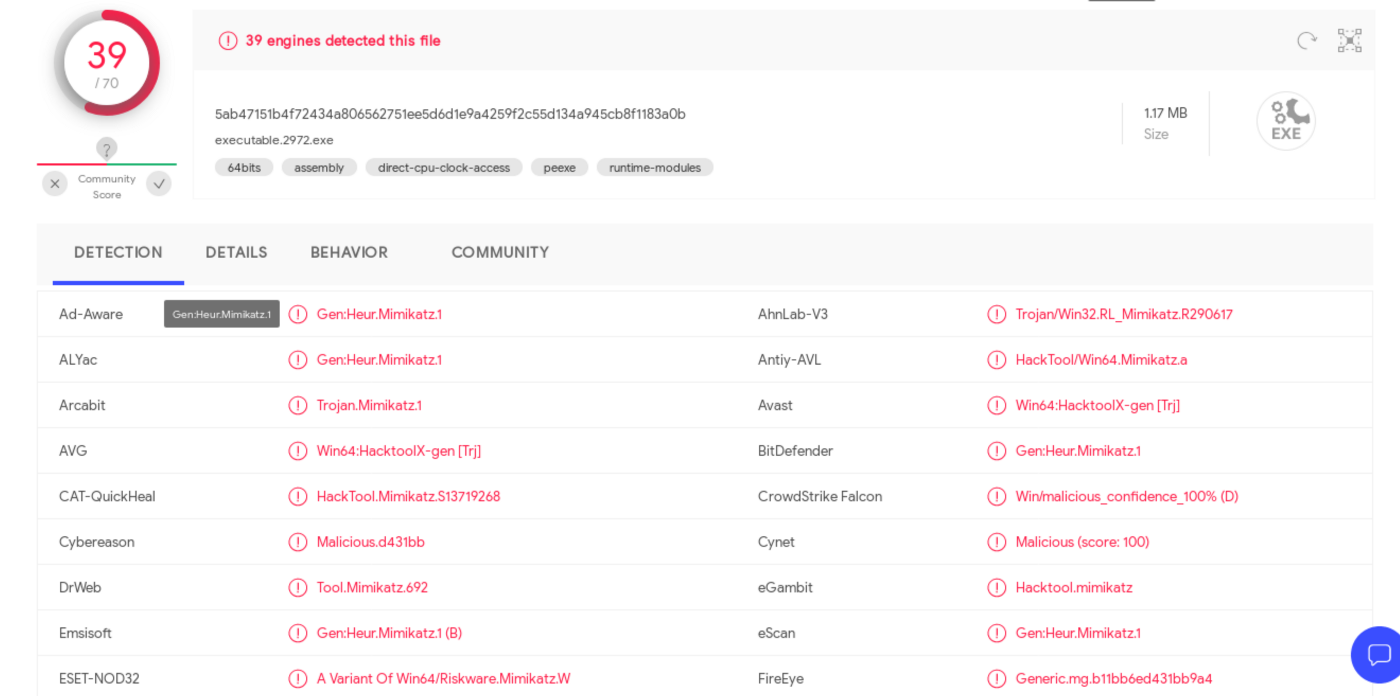Click the alert icon in the Arcabit row
The width and height of the screenshot is (1400, 696).
tap(298, 405)
